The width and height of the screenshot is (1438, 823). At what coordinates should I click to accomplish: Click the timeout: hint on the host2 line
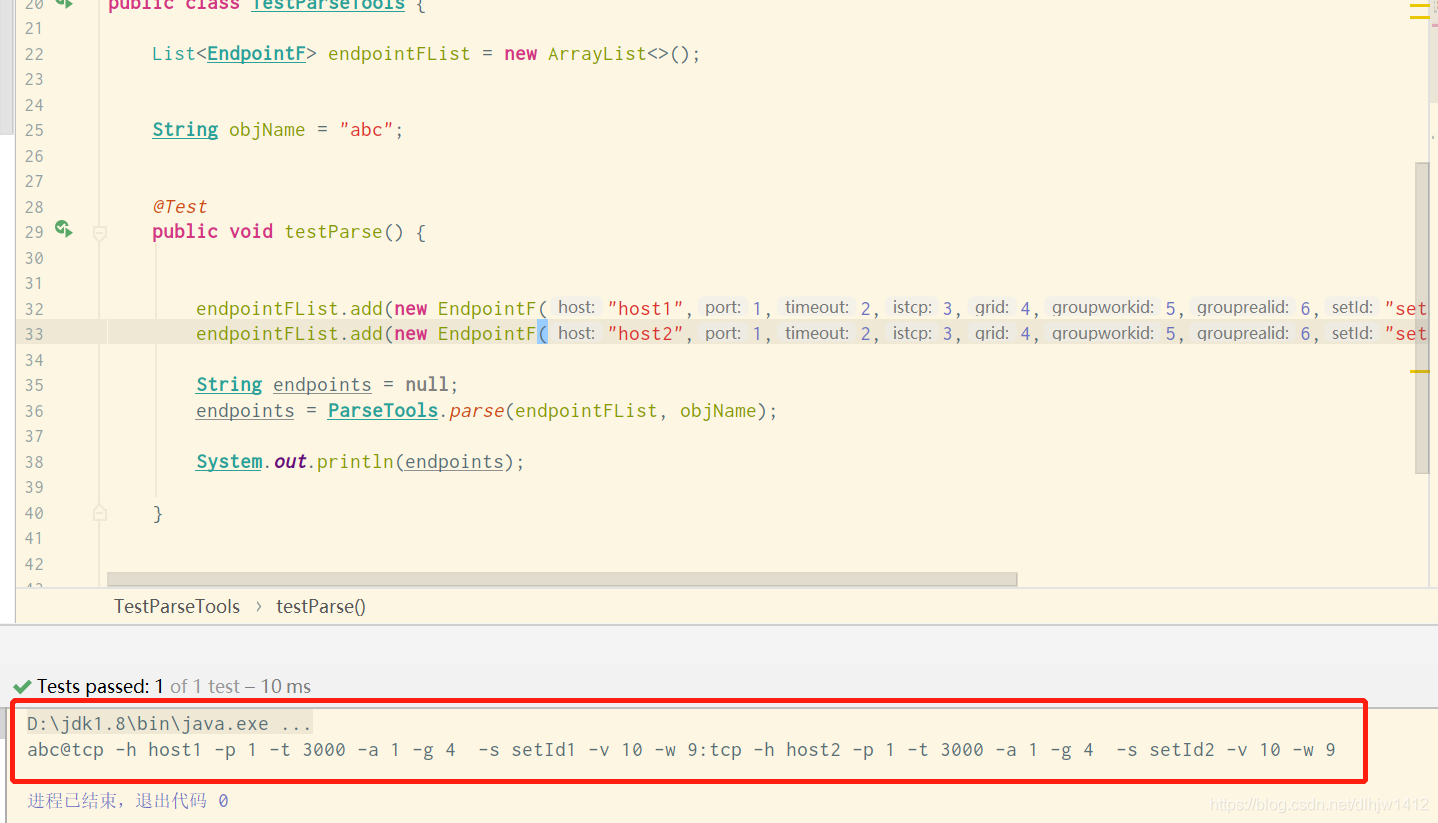point(817,334)
